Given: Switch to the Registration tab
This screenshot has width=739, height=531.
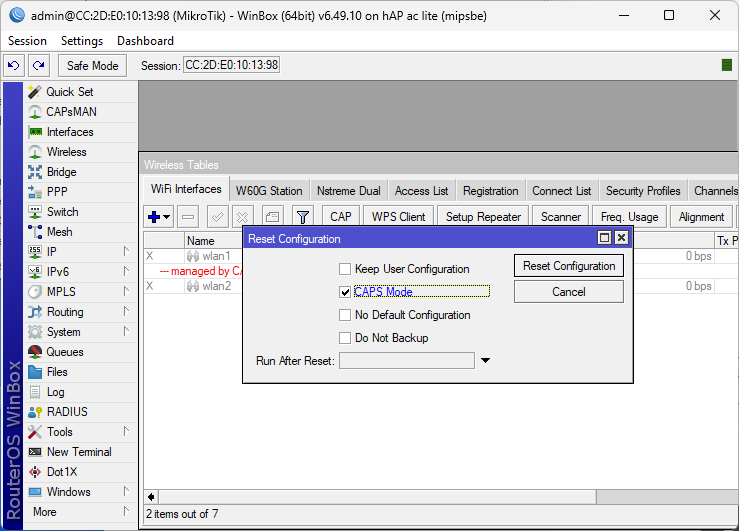Looking at the screenshot, I should [491, 191].
